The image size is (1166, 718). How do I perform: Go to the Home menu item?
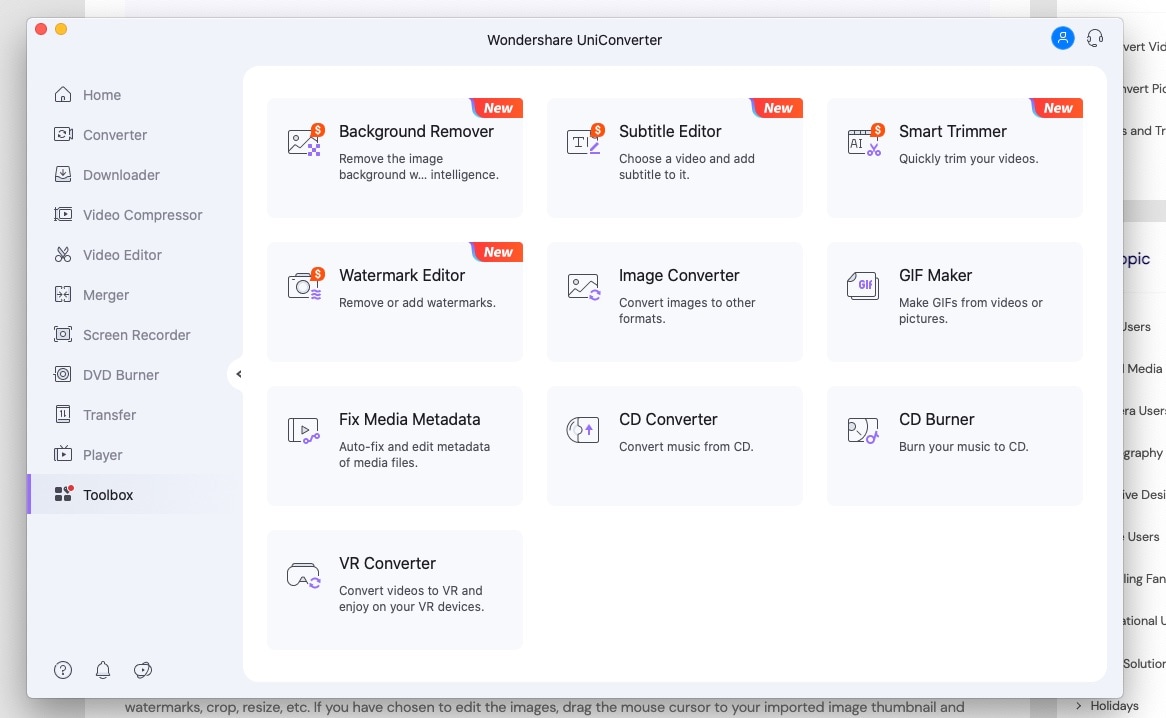[102, 95]
